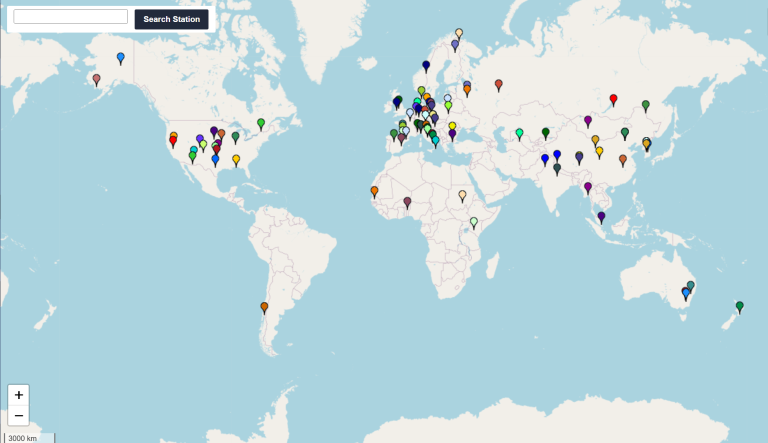Image resolution: width=768 pixels, height=443 pixels.
Task: Select the orange marker on Africa's west coast
Action: pyautogui.click(x=374, y=192)
